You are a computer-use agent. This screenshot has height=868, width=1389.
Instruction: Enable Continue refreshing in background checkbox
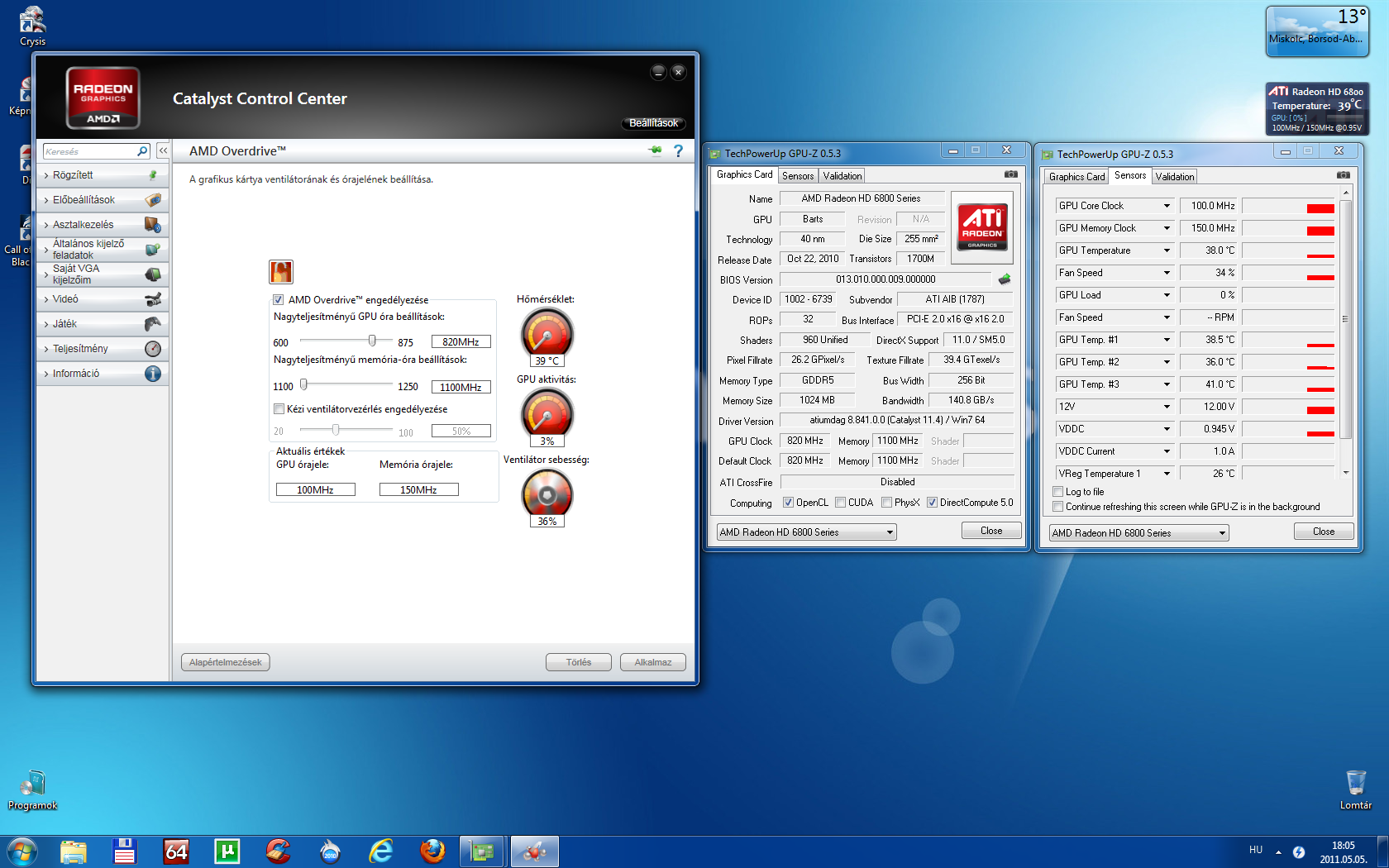pos(1058,507)
